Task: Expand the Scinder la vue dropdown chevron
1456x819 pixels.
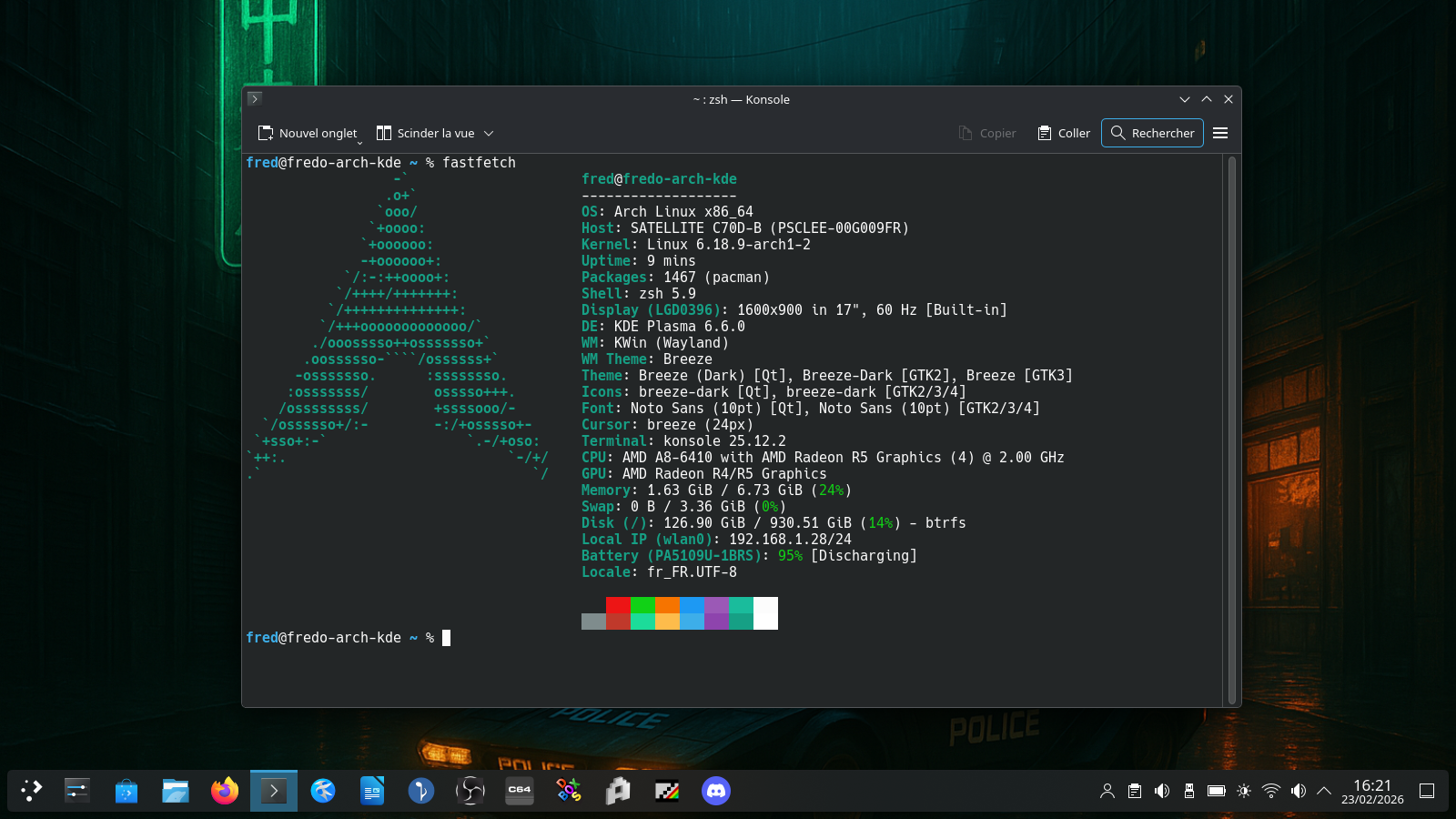Action: click(489, 133)
